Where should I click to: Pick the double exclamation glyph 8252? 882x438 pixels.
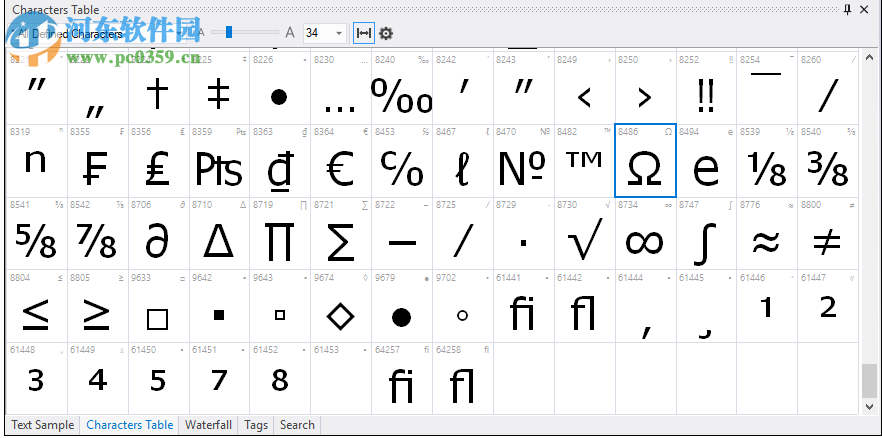pyautogui.click(x=706, y=88)
